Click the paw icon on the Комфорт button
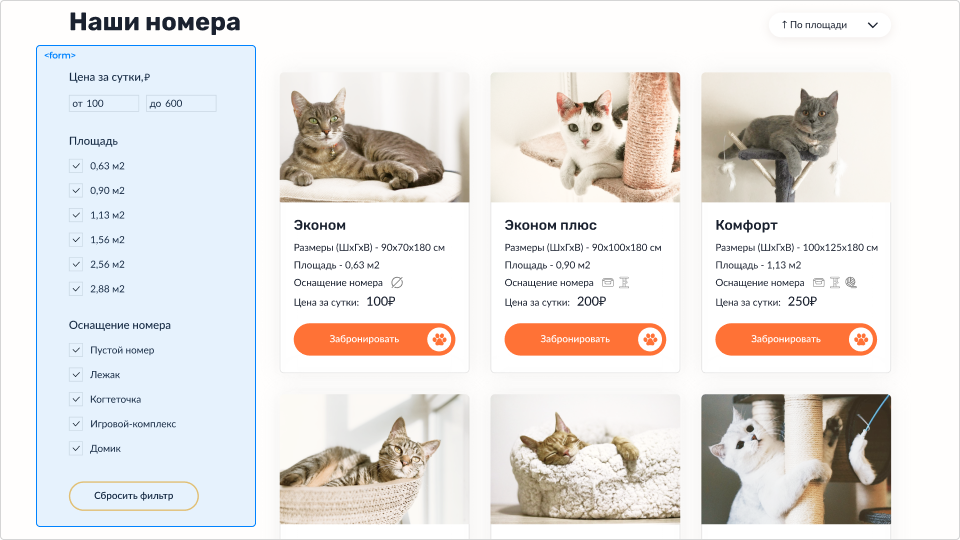The width and height of the screenshot is (960, 540). tap(861, 339)
